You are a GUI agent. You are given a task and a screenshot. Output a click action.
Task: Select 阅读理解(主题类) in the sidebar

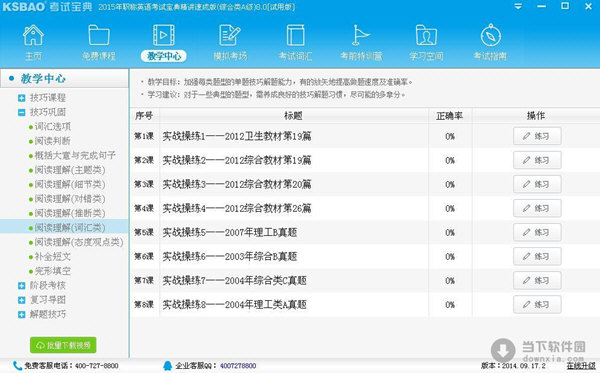tap(70, 170)
